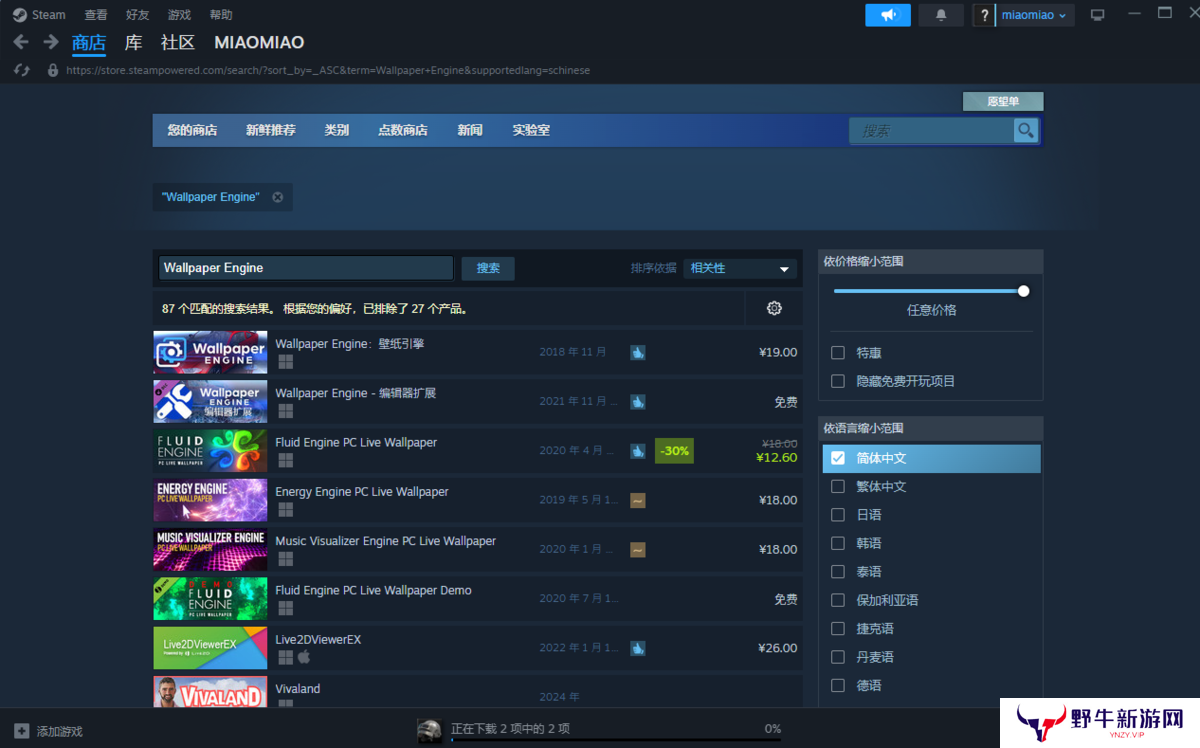Screen dimensions: 1200x748
Task: Open the 类别 store menu
Action: pyautogui.click(x=337, y=130)
